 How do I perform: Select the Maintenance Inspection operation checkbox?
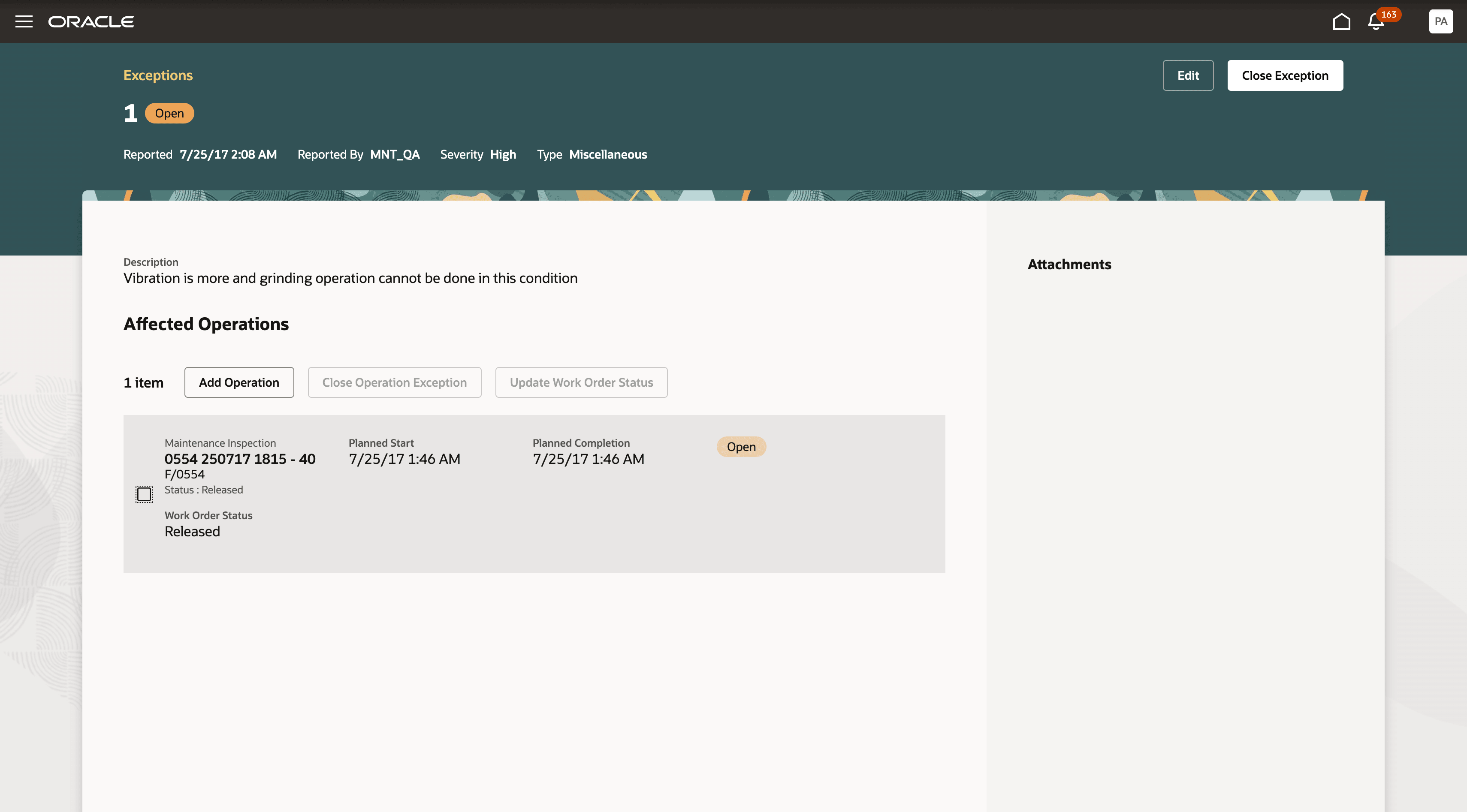144,494
